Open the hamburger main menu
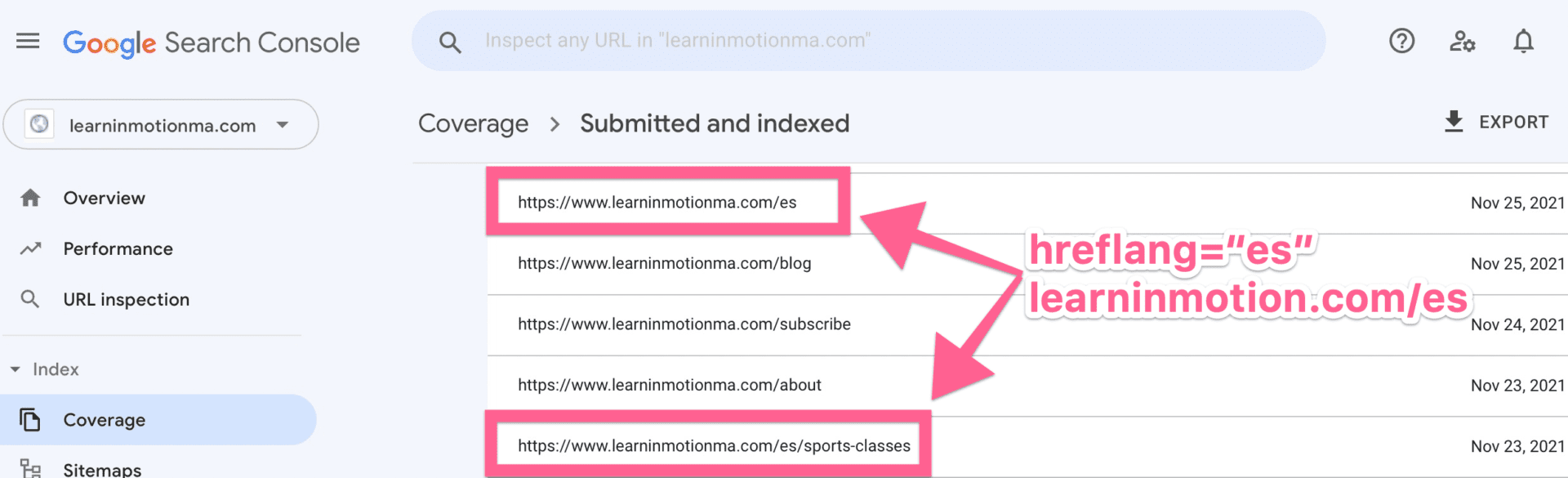 [x=28, y=41]
